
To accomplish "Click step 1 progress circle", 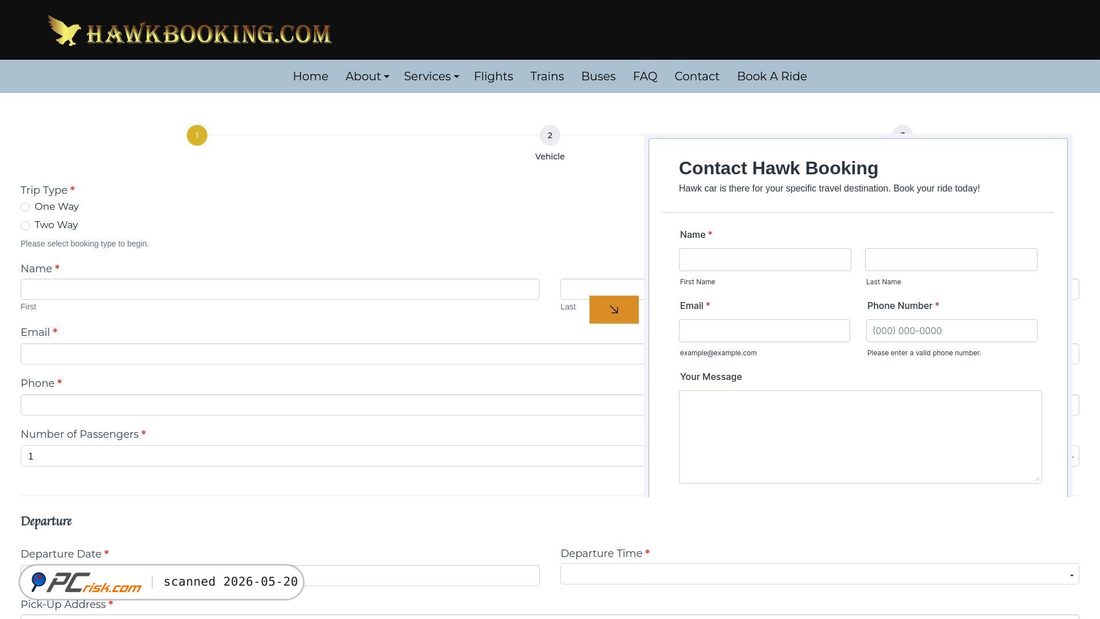I will pos(197,135).
